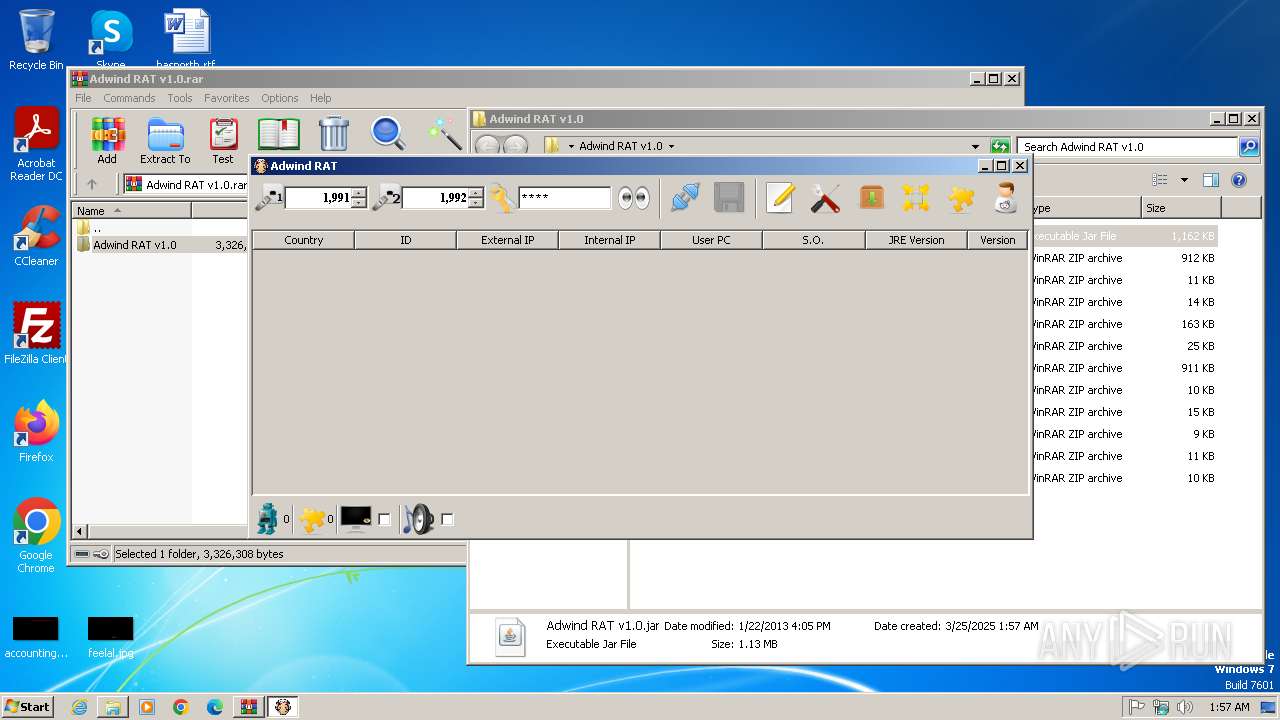This screenshot has width=1280, height=720.
Task: Select Adwind RAT v1.0 folder in WinRAR
Action: pos(134,245)
